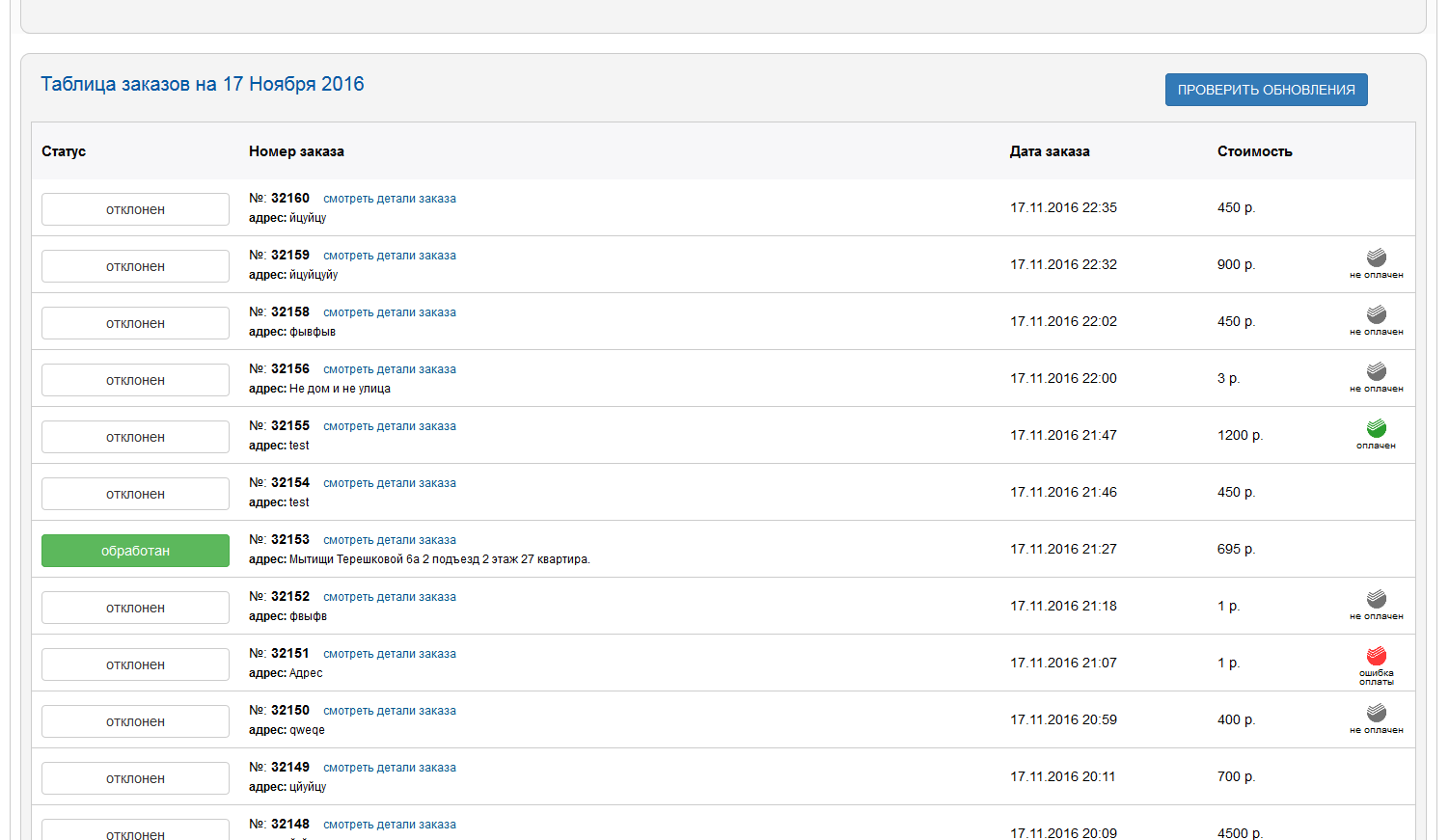
Task: Click the price 700 р.
Action: coord(1236,776)
